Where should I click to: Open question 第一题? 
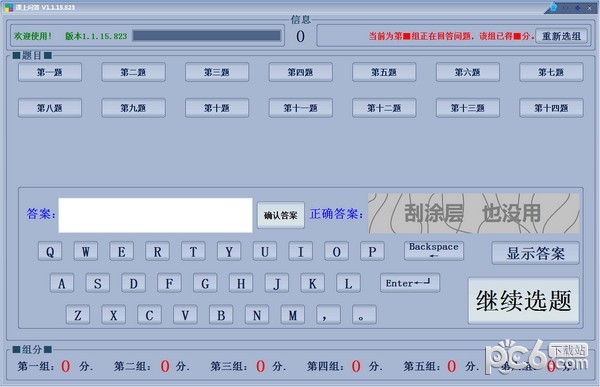pos(50,72)
